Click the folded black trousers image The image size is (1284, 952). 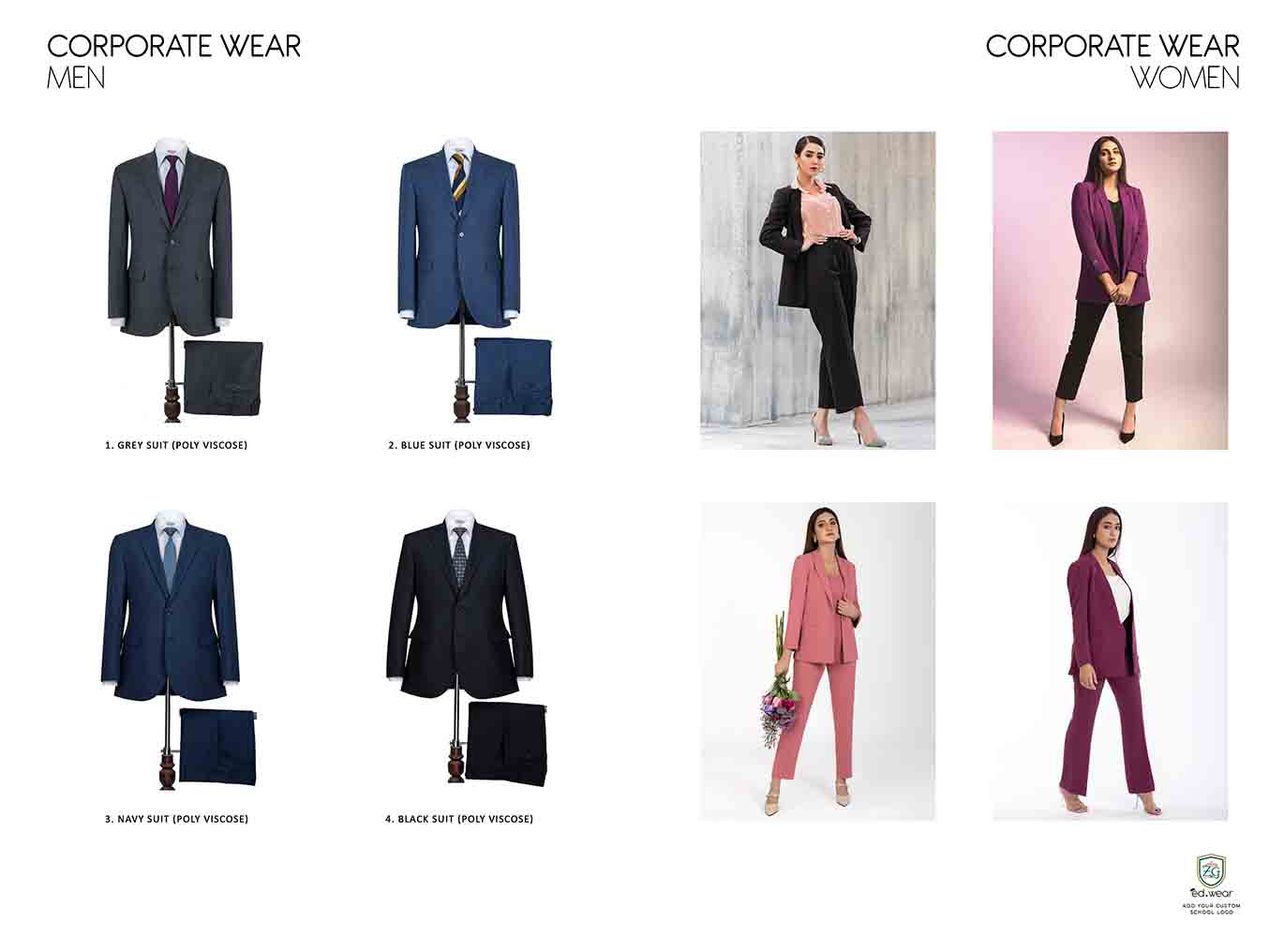507,744
